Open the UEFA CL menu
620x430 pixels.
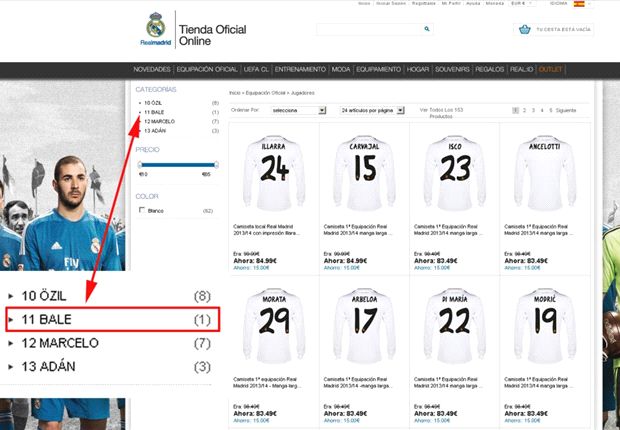pos(256,69)
